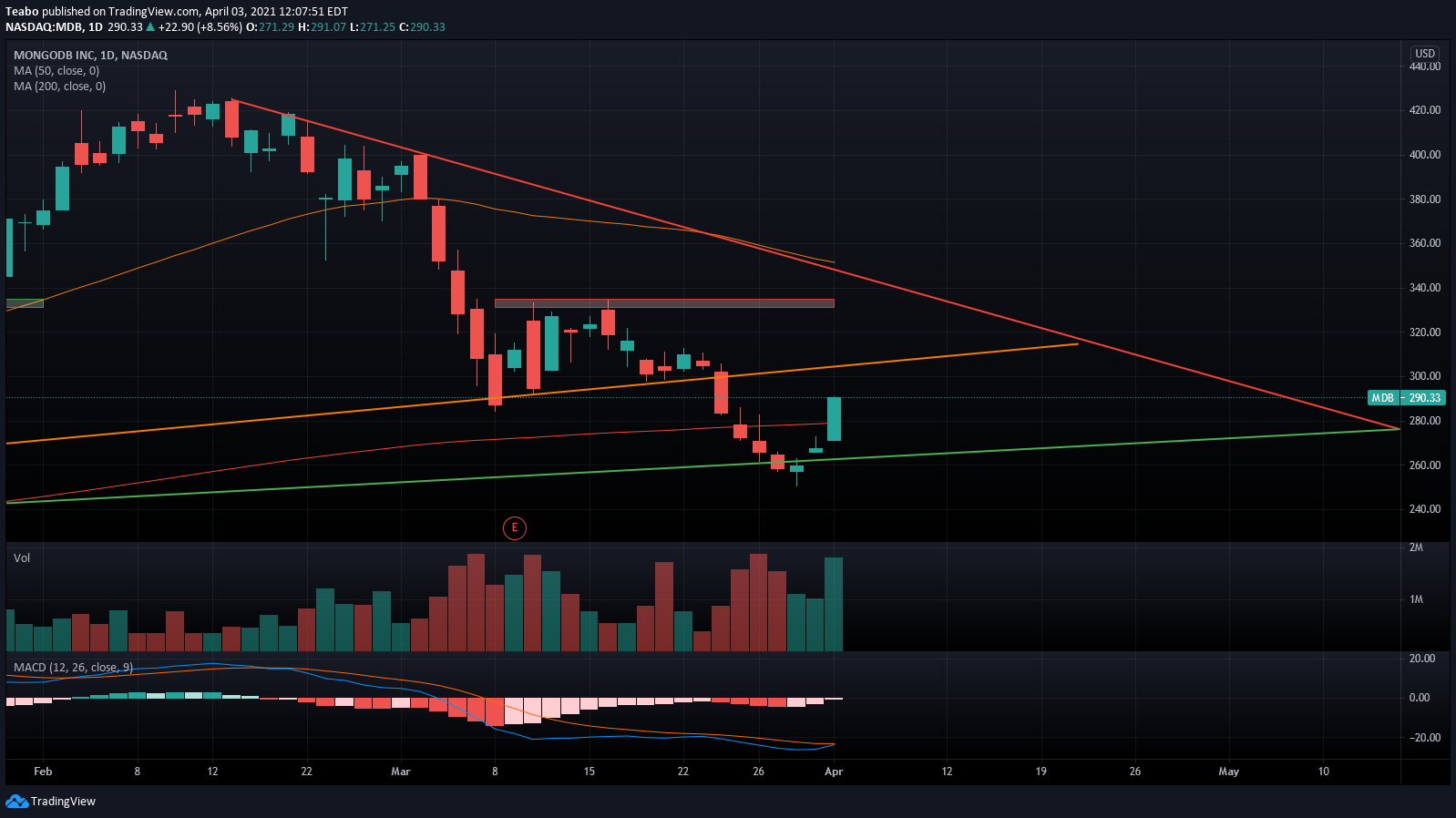The height and width of the screenshot is (818, 1456).
Task: Click the O:271.29 open value in header
Action: [271, 27]
